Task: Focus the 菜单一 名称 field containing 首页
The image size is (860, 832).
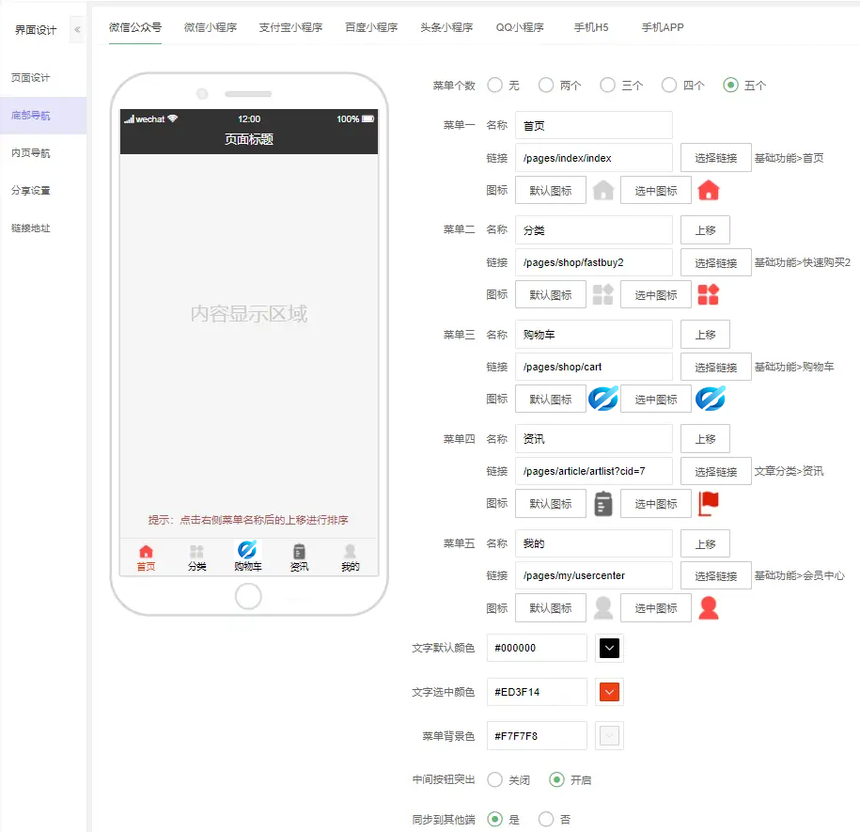Action: (x=594, y=126)
